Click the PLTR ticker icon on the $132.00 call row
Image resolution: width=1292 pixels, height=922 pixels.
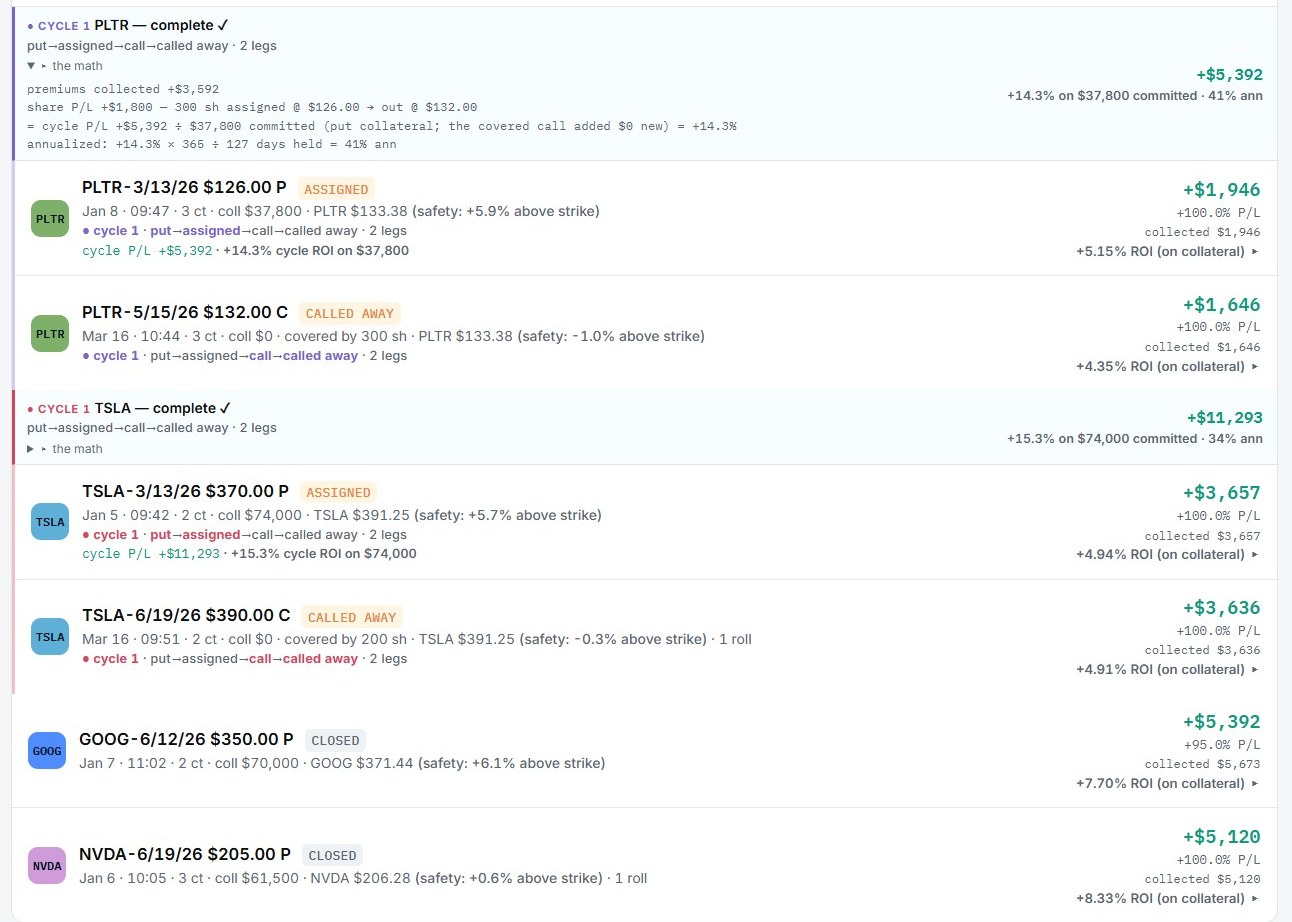click(x=50, y=333)
